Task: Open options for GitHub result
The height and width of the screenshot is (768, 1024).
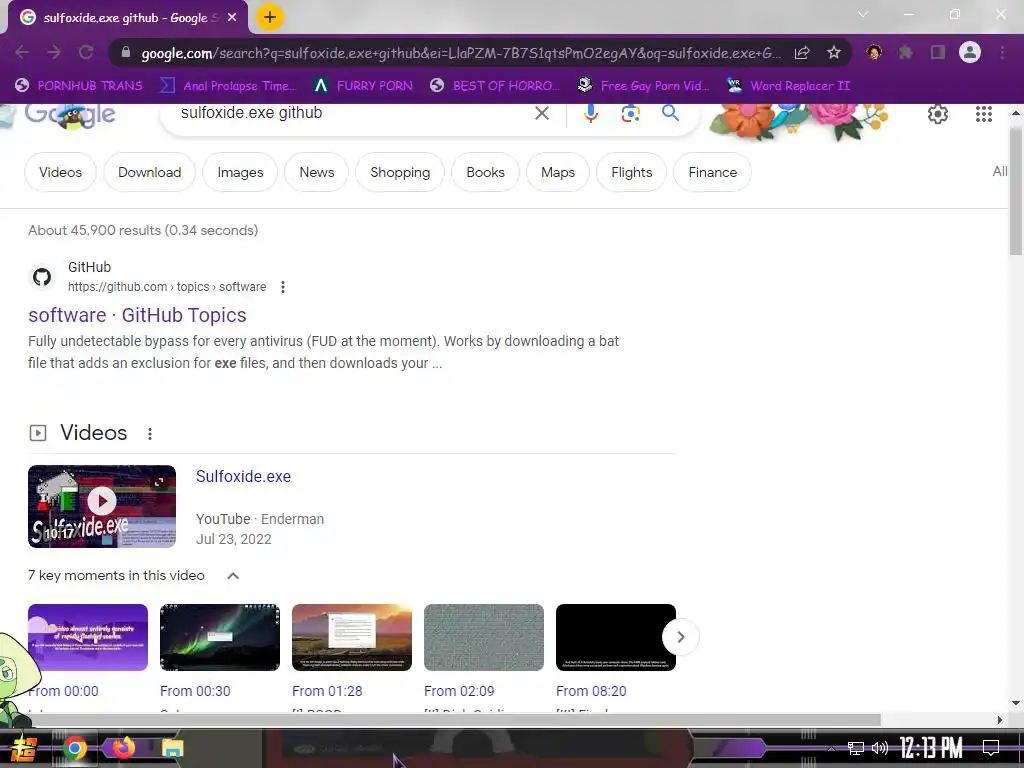Action: point(283,287)
